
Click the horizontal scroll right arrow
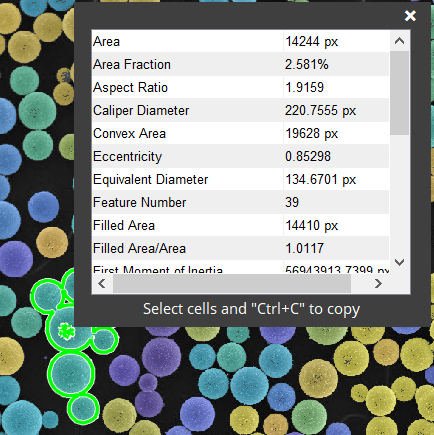[x=378, y=284]
